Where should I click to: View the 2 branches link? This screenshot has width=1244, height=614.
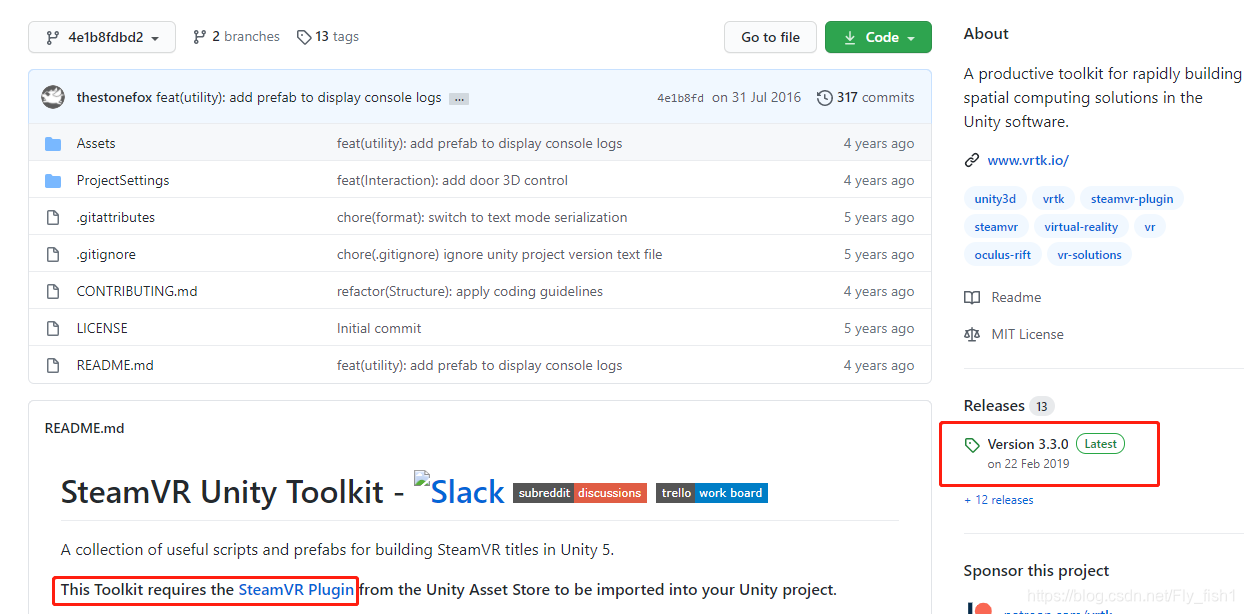click(x=245, y=37)
